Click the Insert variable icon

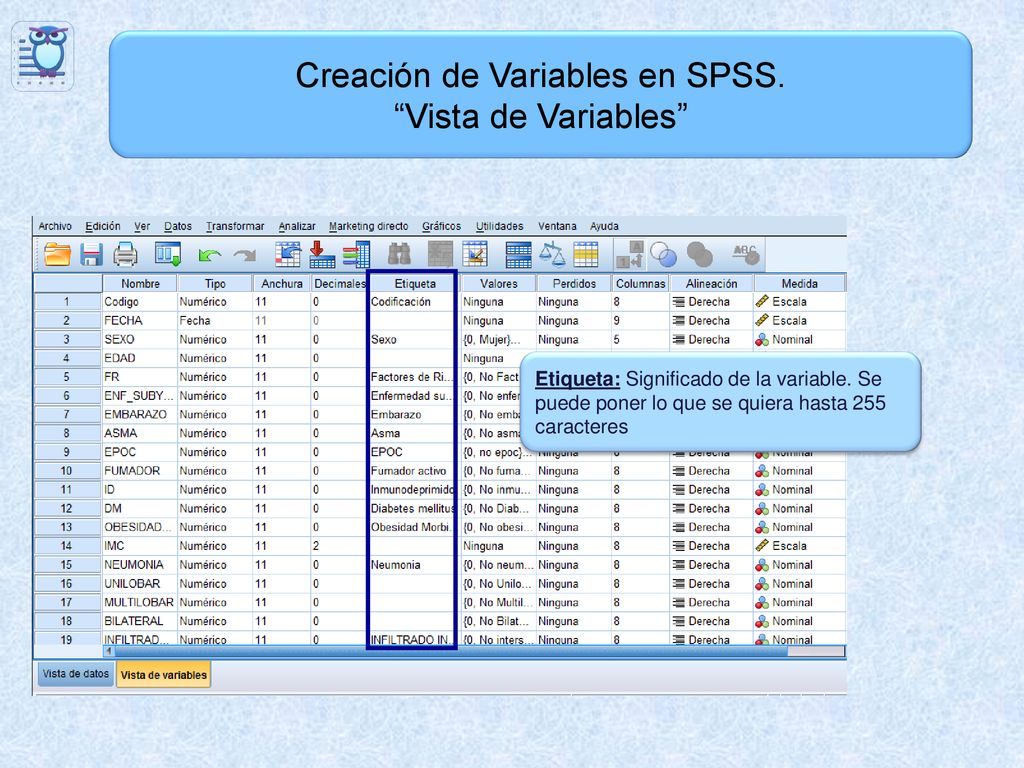click(x=475, y=255)
